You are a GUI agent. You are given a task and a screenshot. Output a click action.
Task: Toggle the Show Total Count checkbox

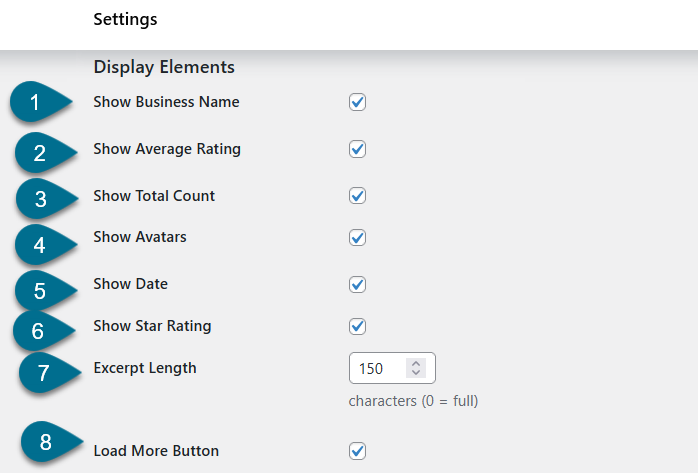click(x=357, y=196)
